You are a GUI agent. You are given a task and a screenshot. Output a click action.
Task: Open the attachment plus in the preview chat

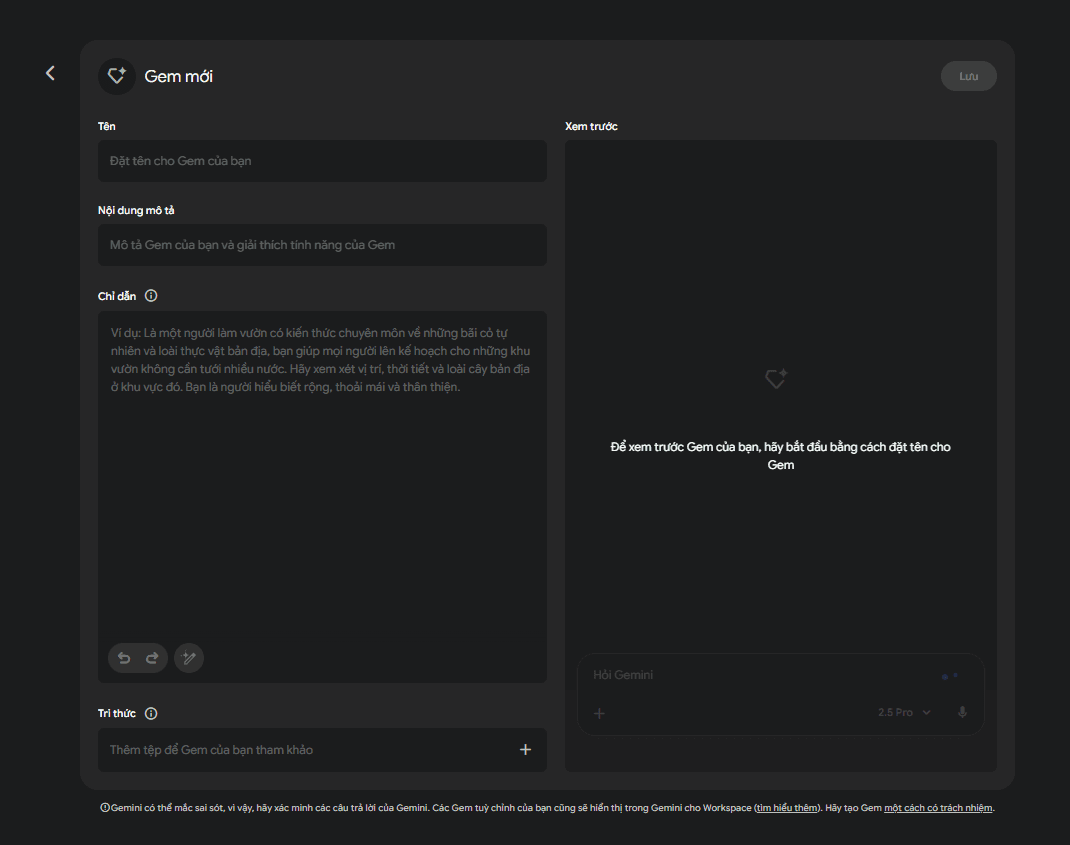click(x=599, y=713)
